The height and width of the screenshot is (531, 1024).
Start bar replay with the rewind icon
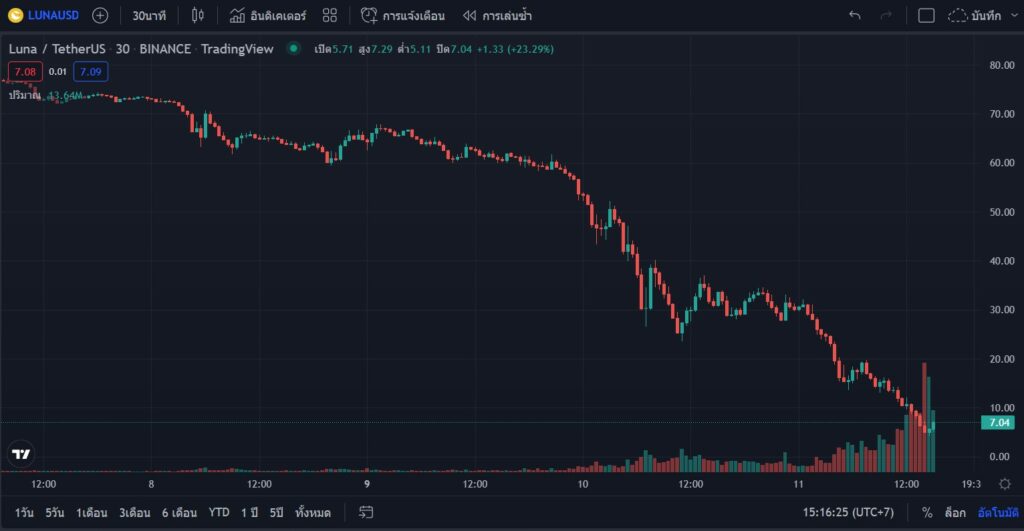tap(468, 15)
